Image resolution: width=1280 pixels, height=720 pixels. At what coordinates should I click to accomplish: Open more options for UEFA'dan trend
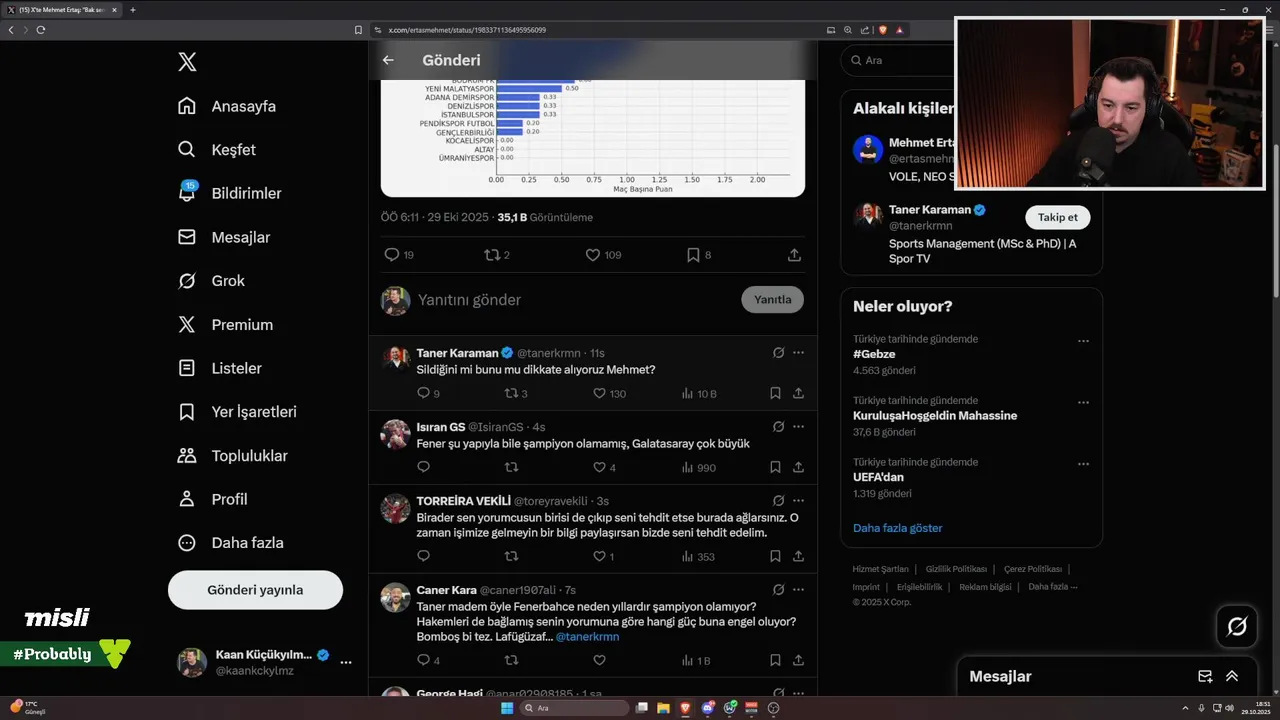tap(1083, 464)
